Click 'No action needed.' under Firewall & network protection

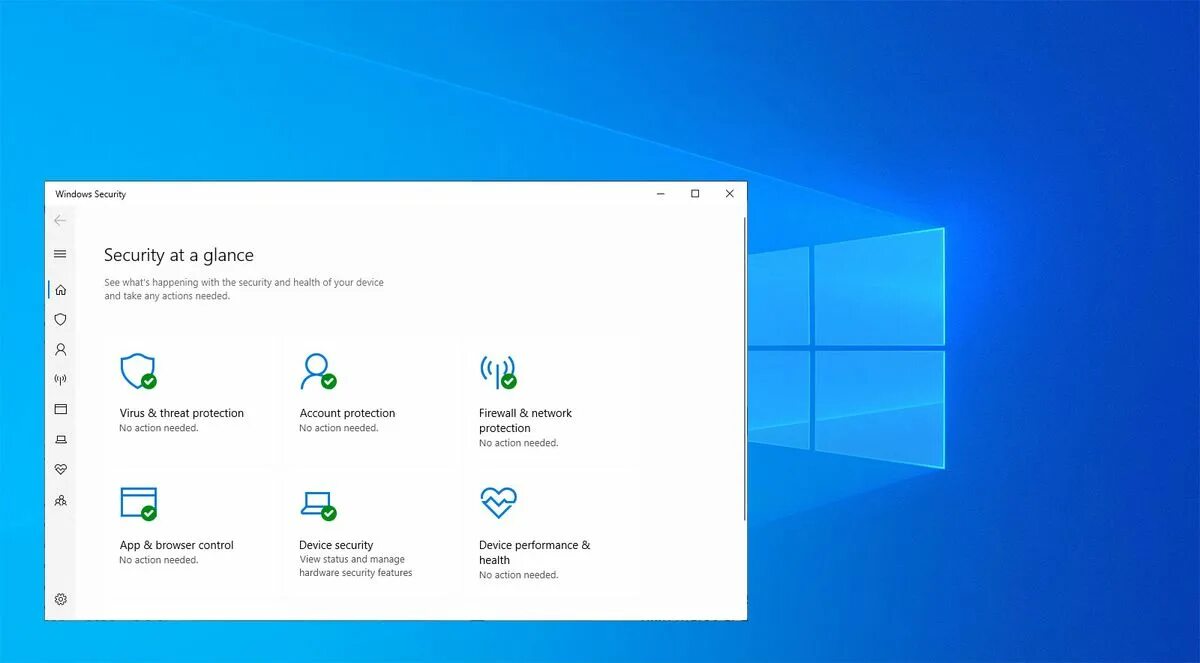coord(518,443)
